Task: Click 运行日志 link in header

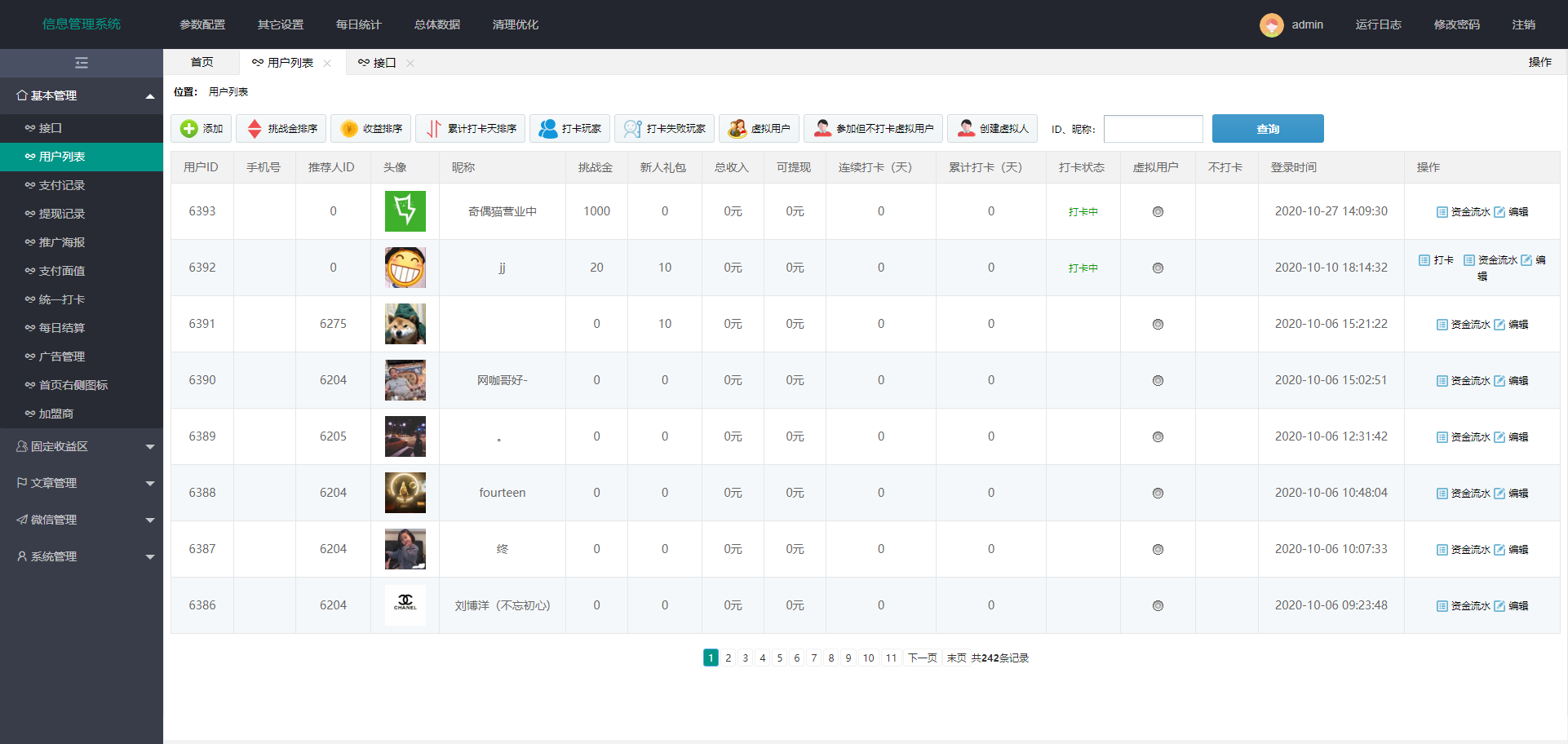Action: (1379, 24)
